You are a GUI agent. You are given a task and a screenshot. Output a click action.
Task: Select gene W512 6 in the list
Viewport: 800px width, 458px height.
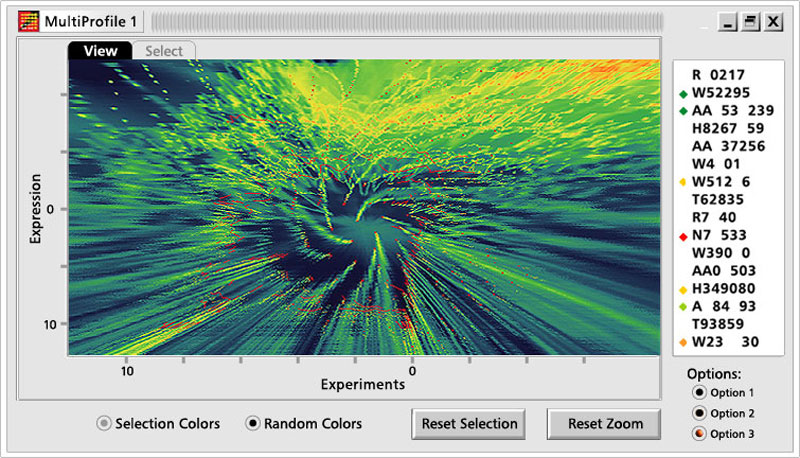tap(721, 182)
